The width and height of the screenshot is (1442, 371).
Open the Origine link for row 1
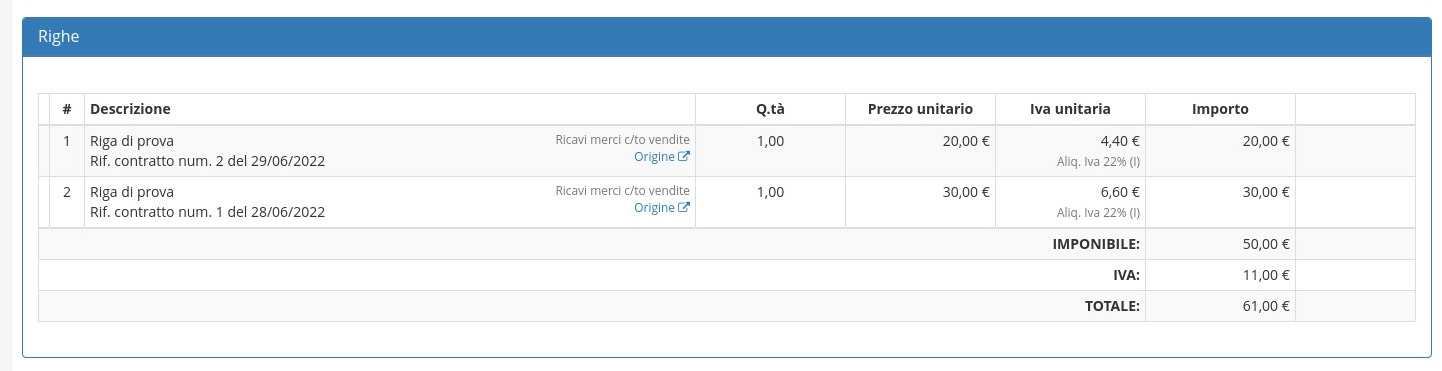click(661, 157)
